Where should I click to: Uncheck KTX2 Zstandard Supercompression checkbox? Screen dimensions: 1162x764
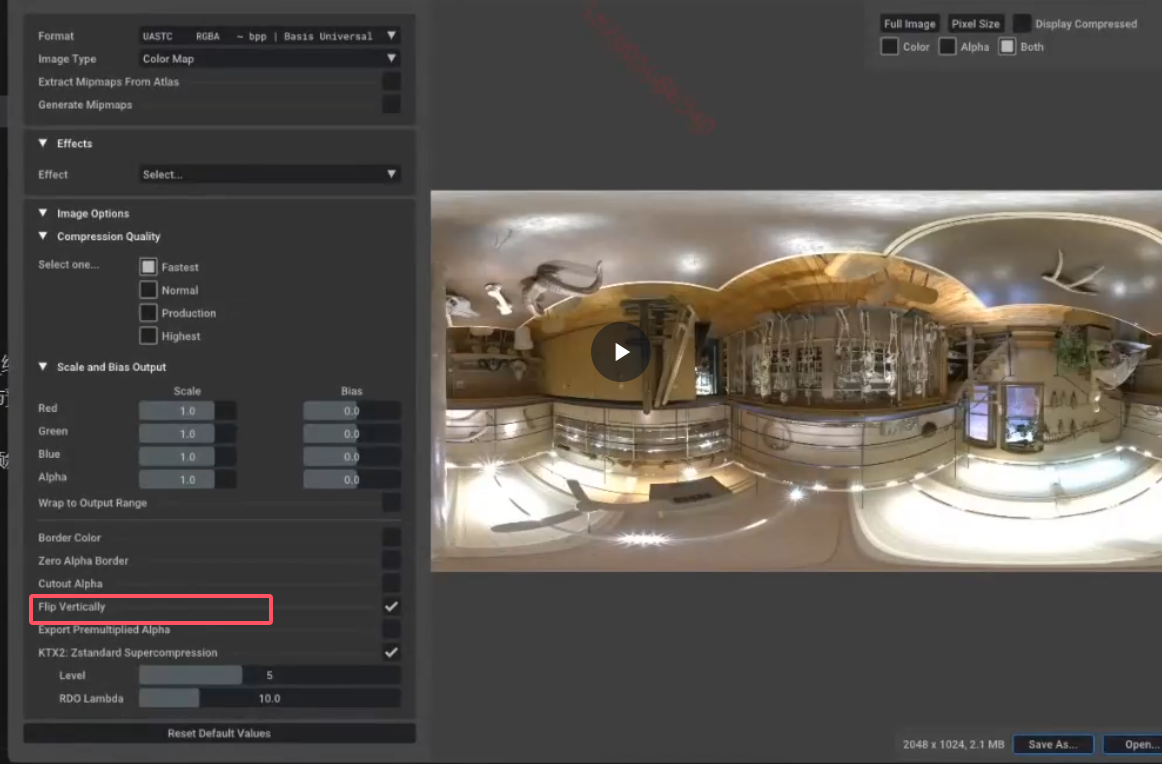(391, 652)
